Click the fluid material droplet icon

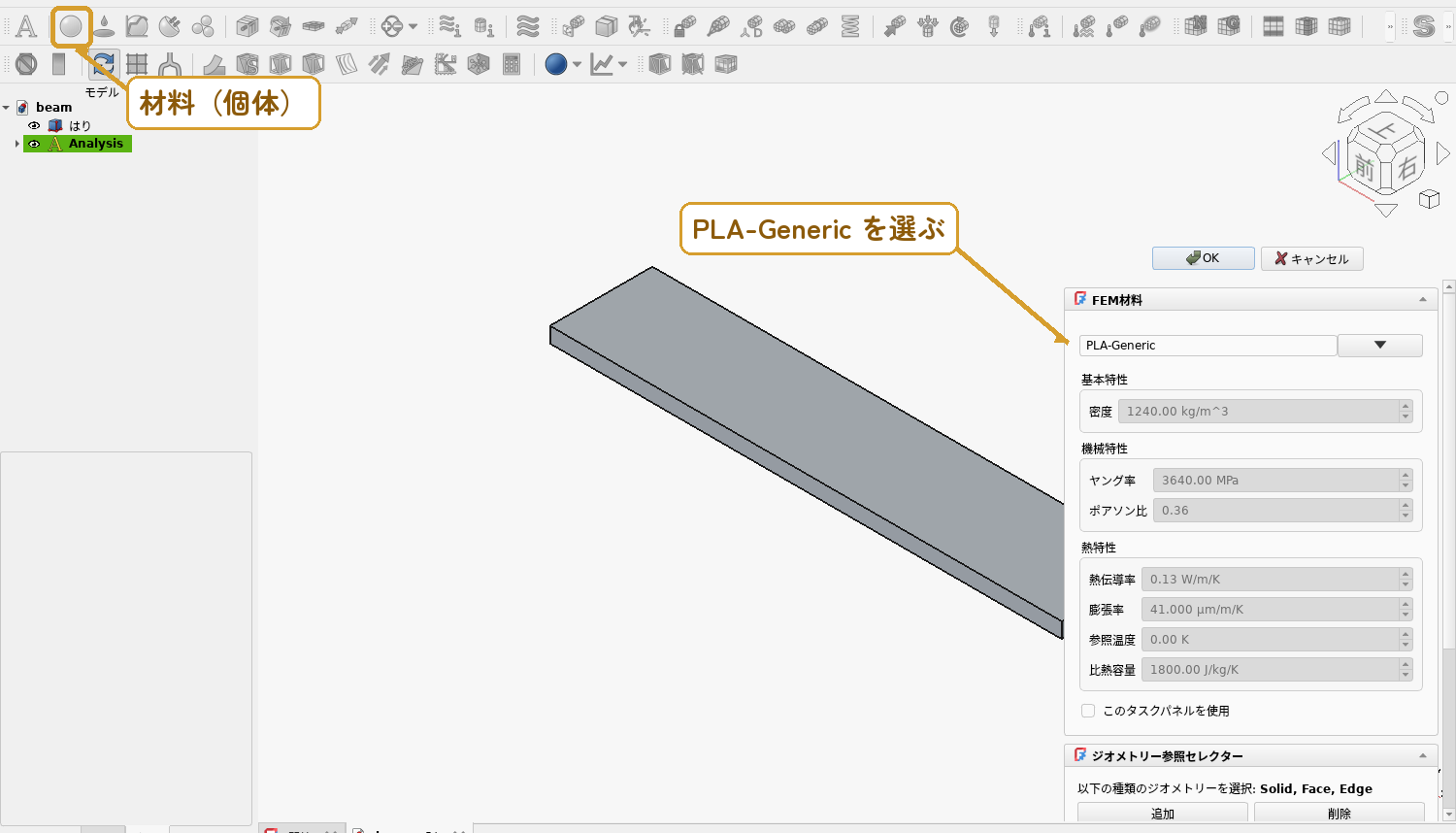coord(104,26)
